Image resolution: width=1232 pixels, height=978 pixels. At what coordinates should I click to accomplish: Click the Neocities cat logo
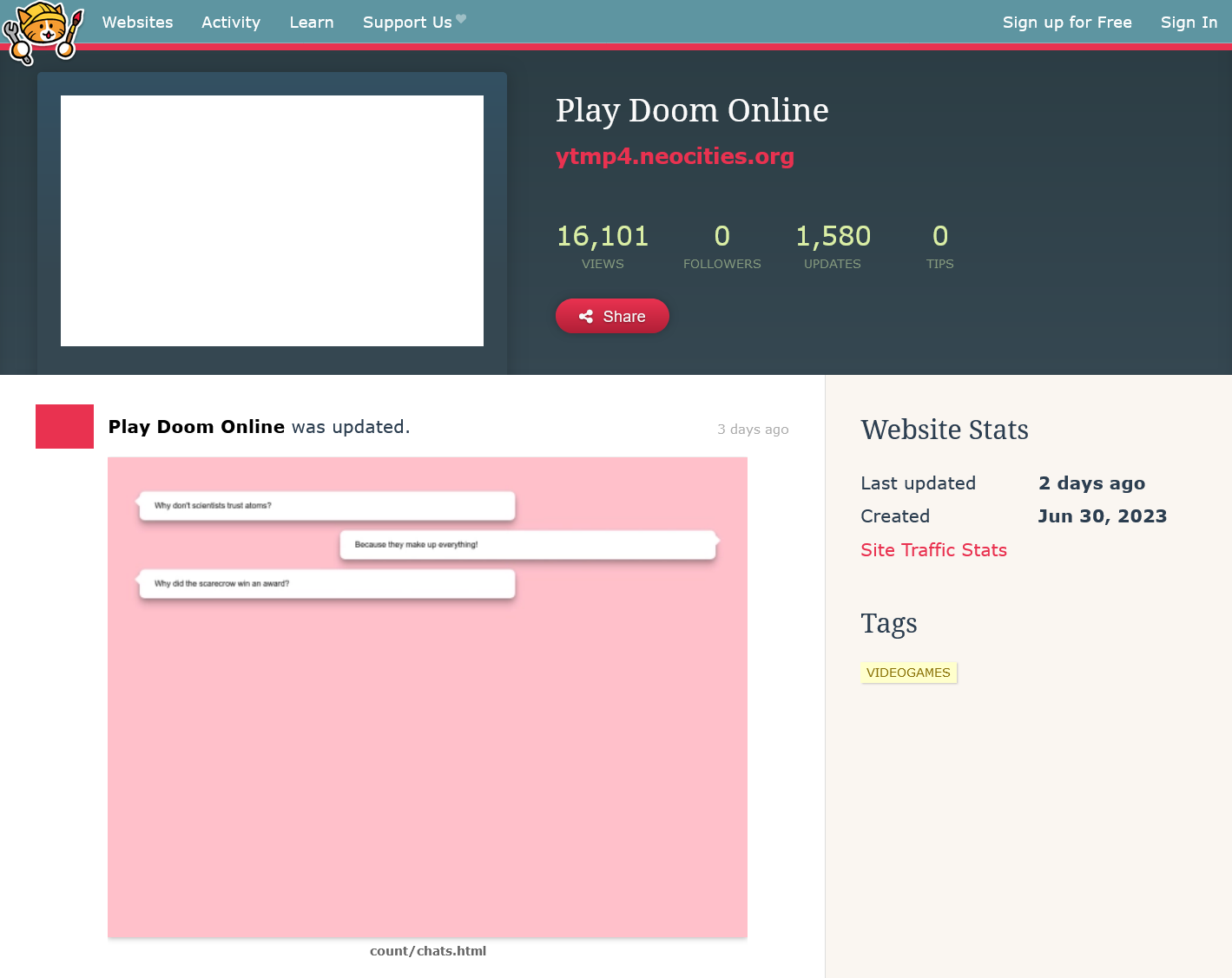coord(43,32)
